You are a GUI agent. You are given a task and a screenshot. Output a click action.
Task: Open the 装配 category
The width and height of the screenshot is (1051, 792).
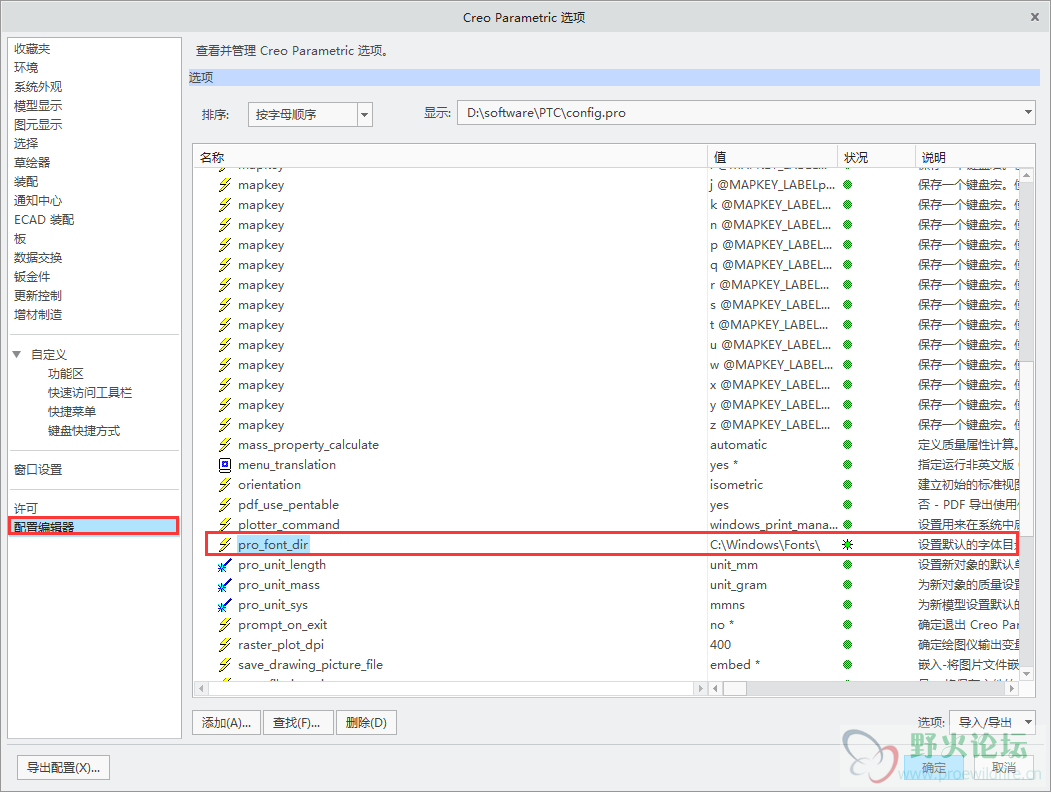click(26, 182)
